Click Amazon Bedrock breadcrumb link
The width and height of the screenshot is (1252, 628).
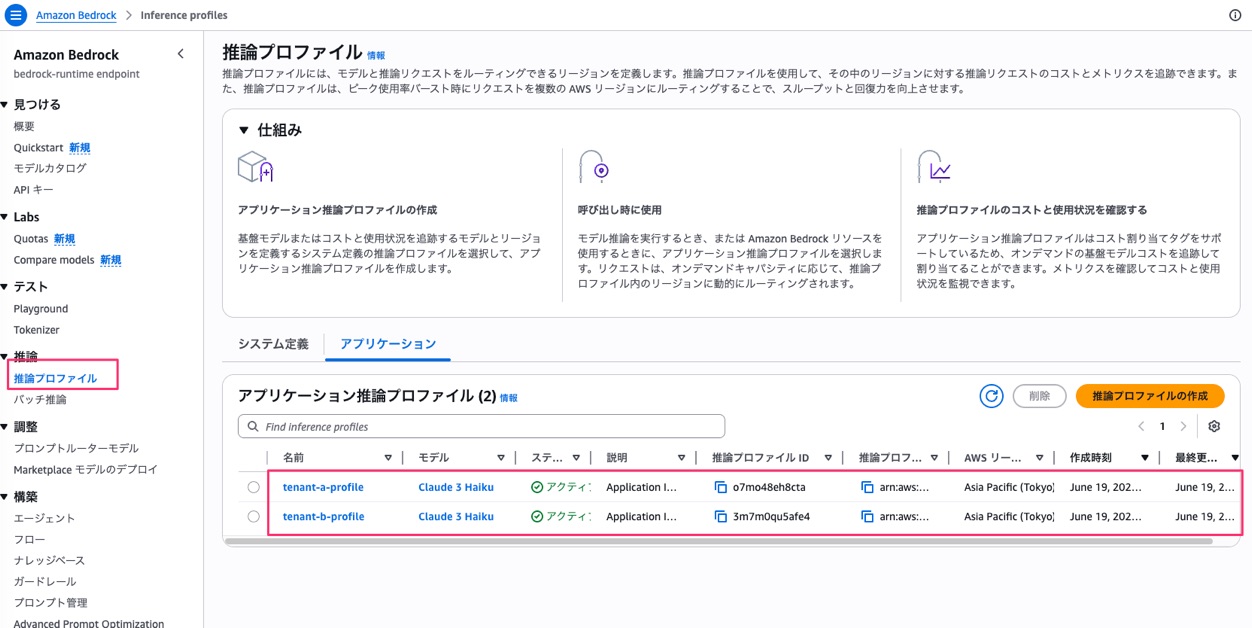click(x=76, y=15)
